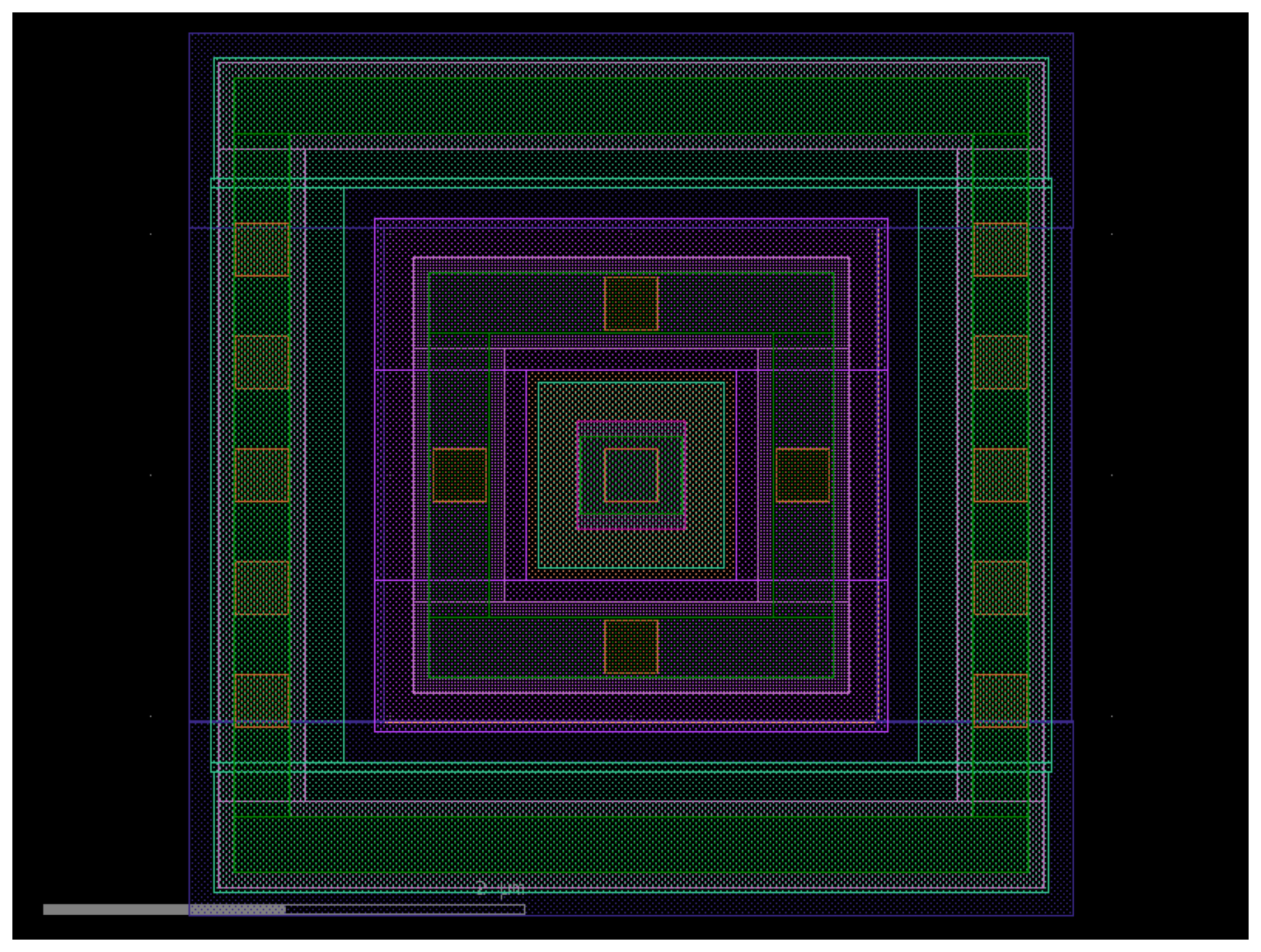Select the orange contact left of center ring
Screen dimensions: 1261x952
point(460,475)
